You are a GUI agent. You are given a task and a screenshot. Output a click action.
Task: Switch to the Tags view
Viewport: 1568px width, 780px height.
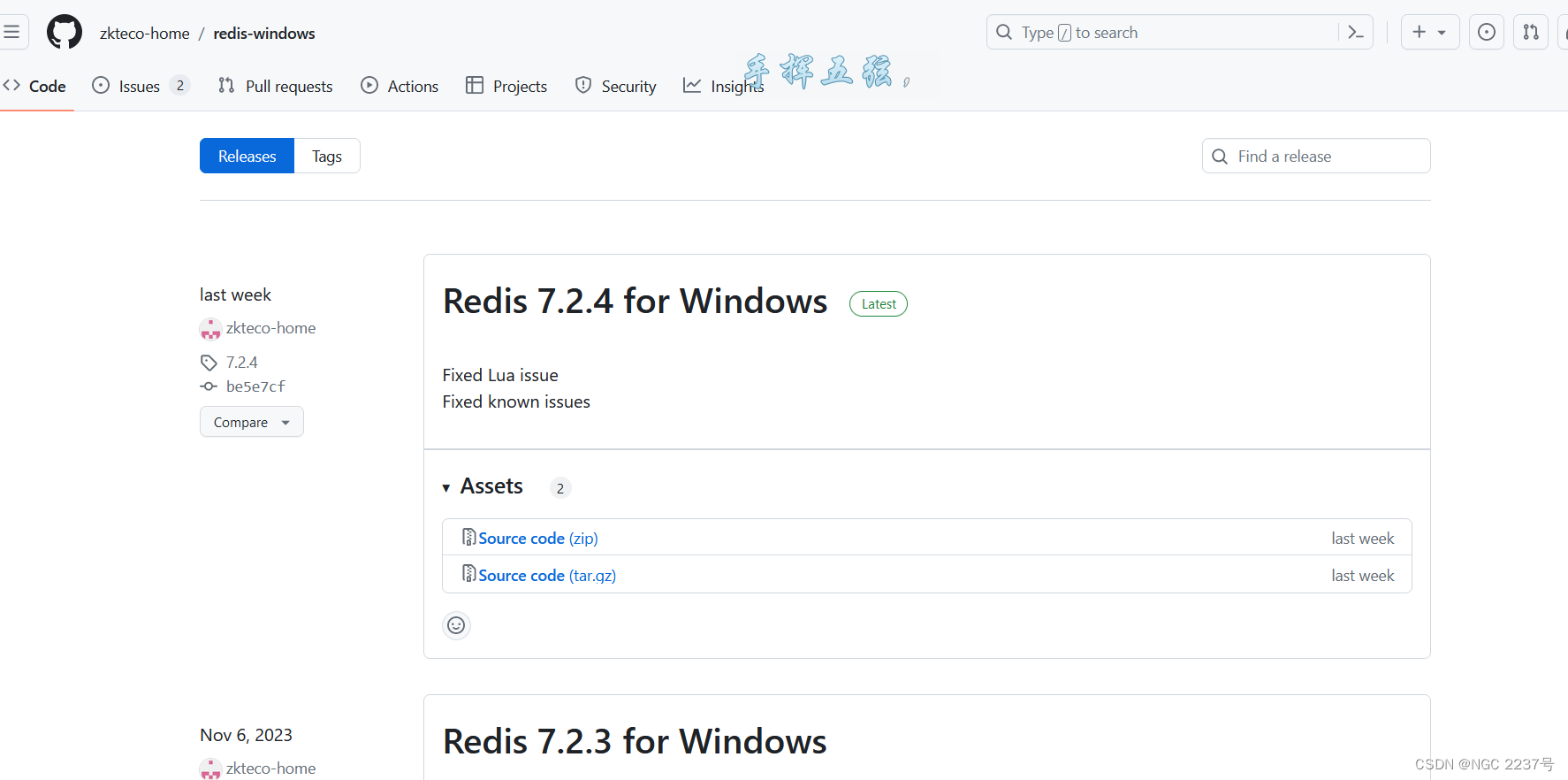(x=327, y=156)
